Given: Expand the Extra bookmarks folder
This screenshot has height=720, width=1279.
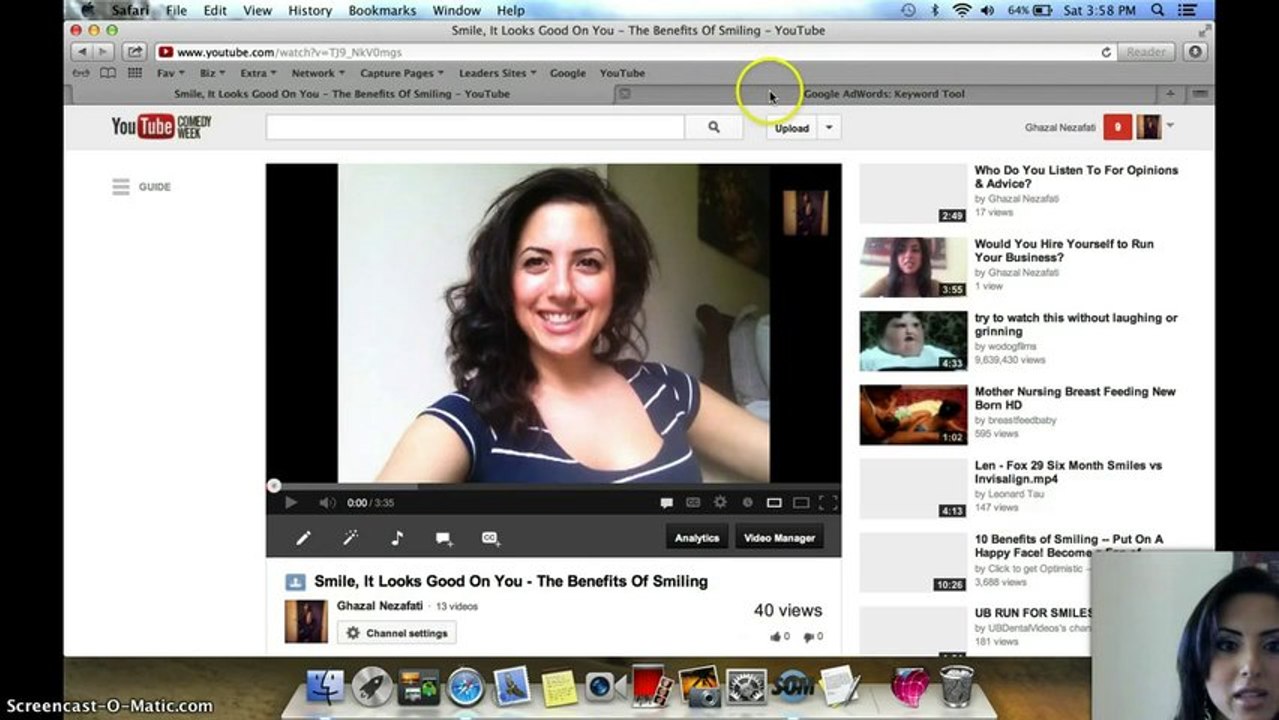Looking at the screenshot, I should pos(258,73).
